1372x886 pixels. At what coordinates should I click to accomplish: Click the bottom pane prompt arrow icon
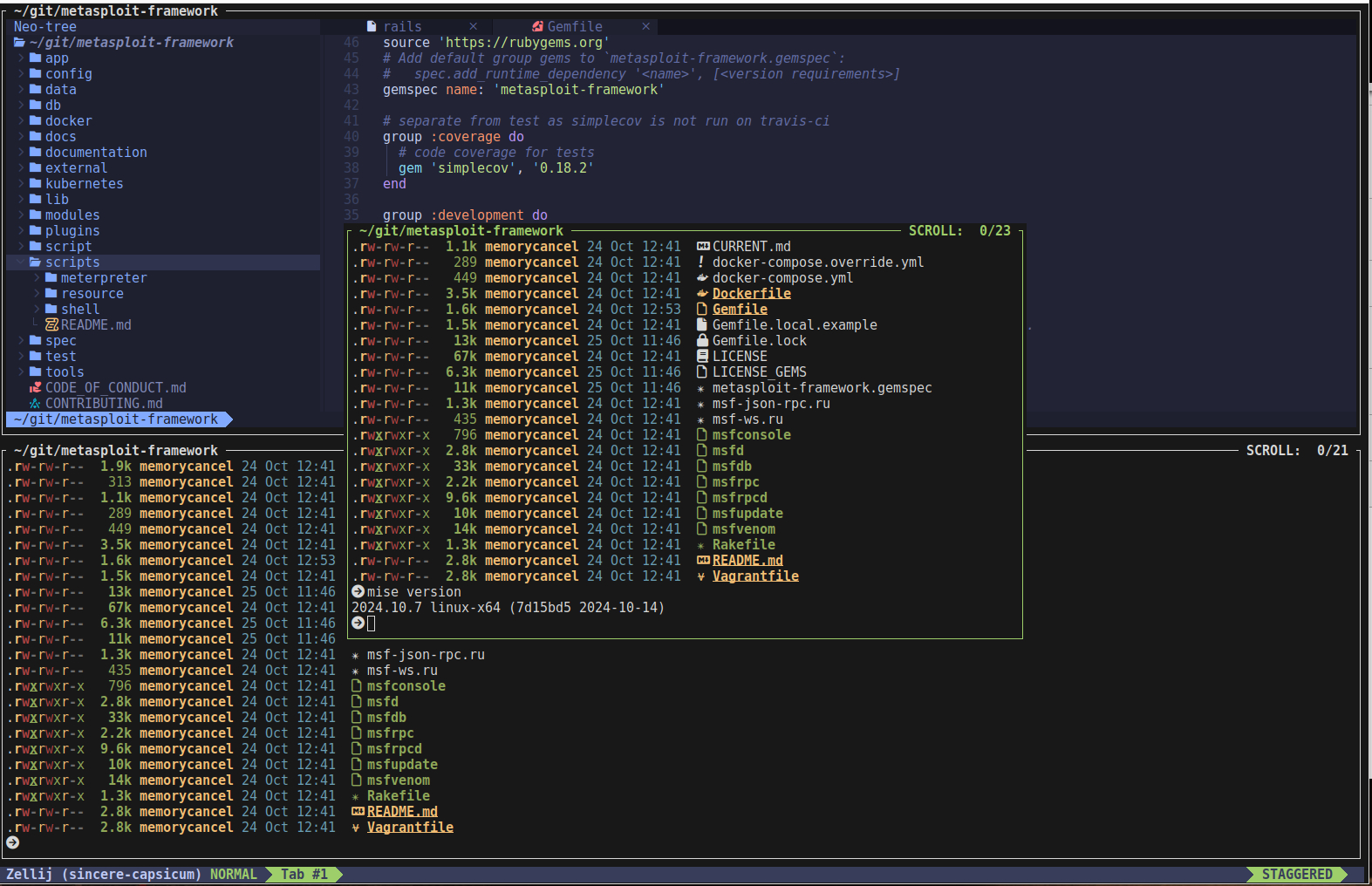click(13, 843)
